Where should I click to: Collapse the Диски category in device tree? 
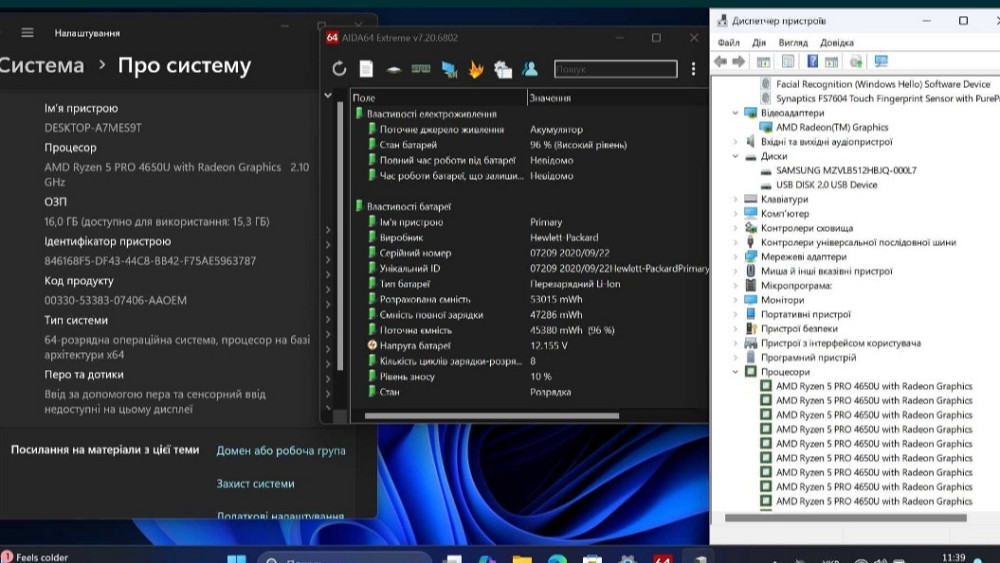coord(736,156)
